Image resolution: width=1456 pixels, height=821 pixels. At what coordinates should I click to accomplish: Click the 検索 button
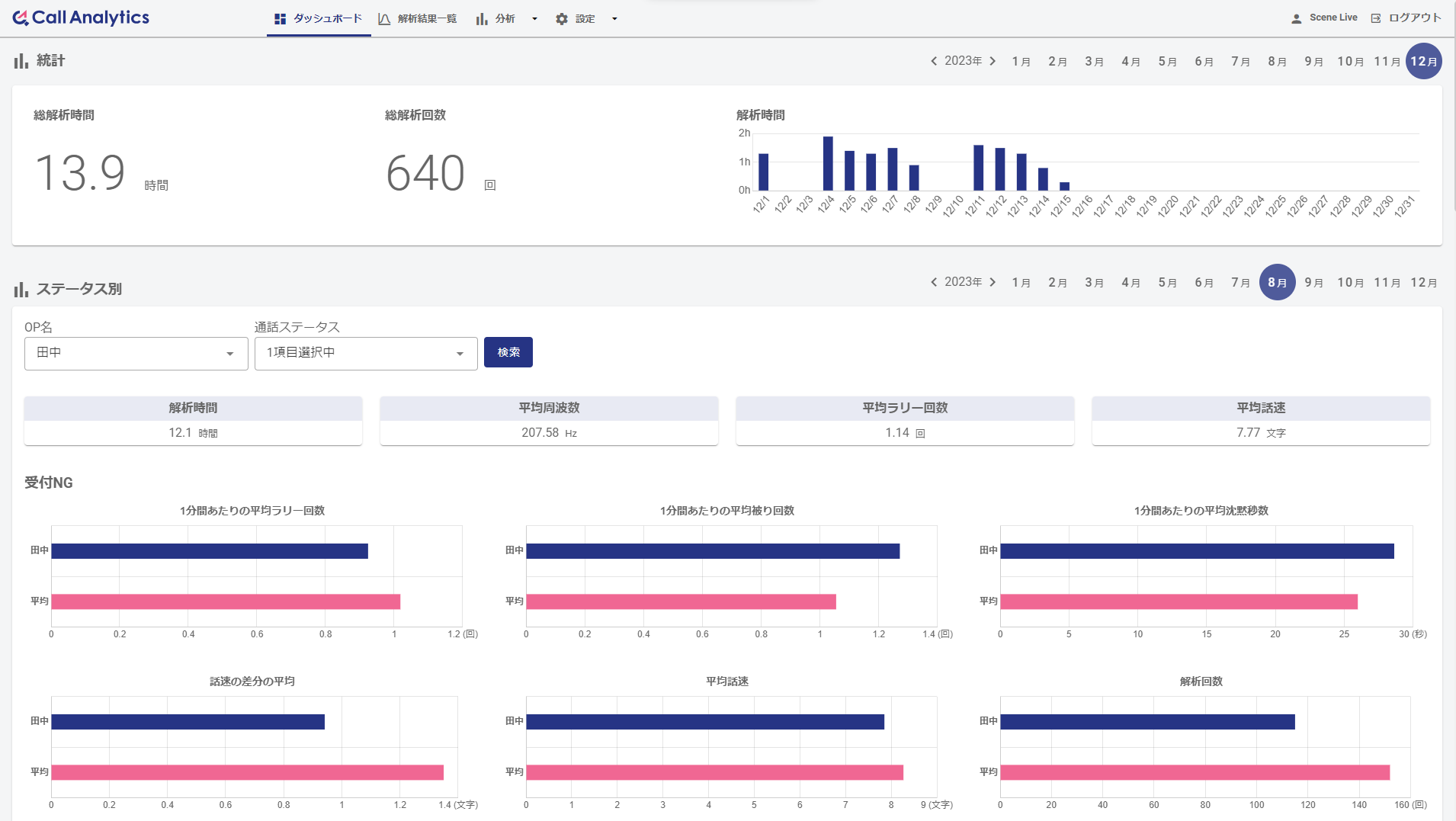(508, 352)
